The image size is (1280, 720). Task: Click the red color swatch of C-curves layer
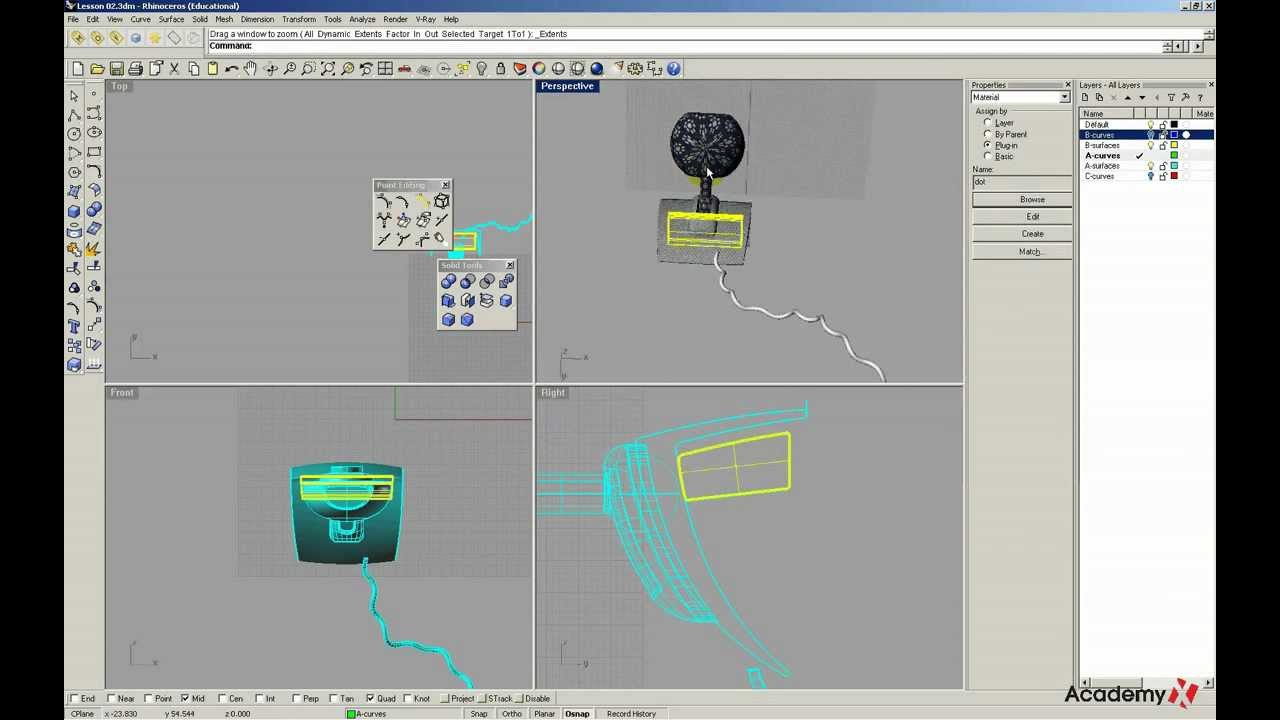[1174, 176]
